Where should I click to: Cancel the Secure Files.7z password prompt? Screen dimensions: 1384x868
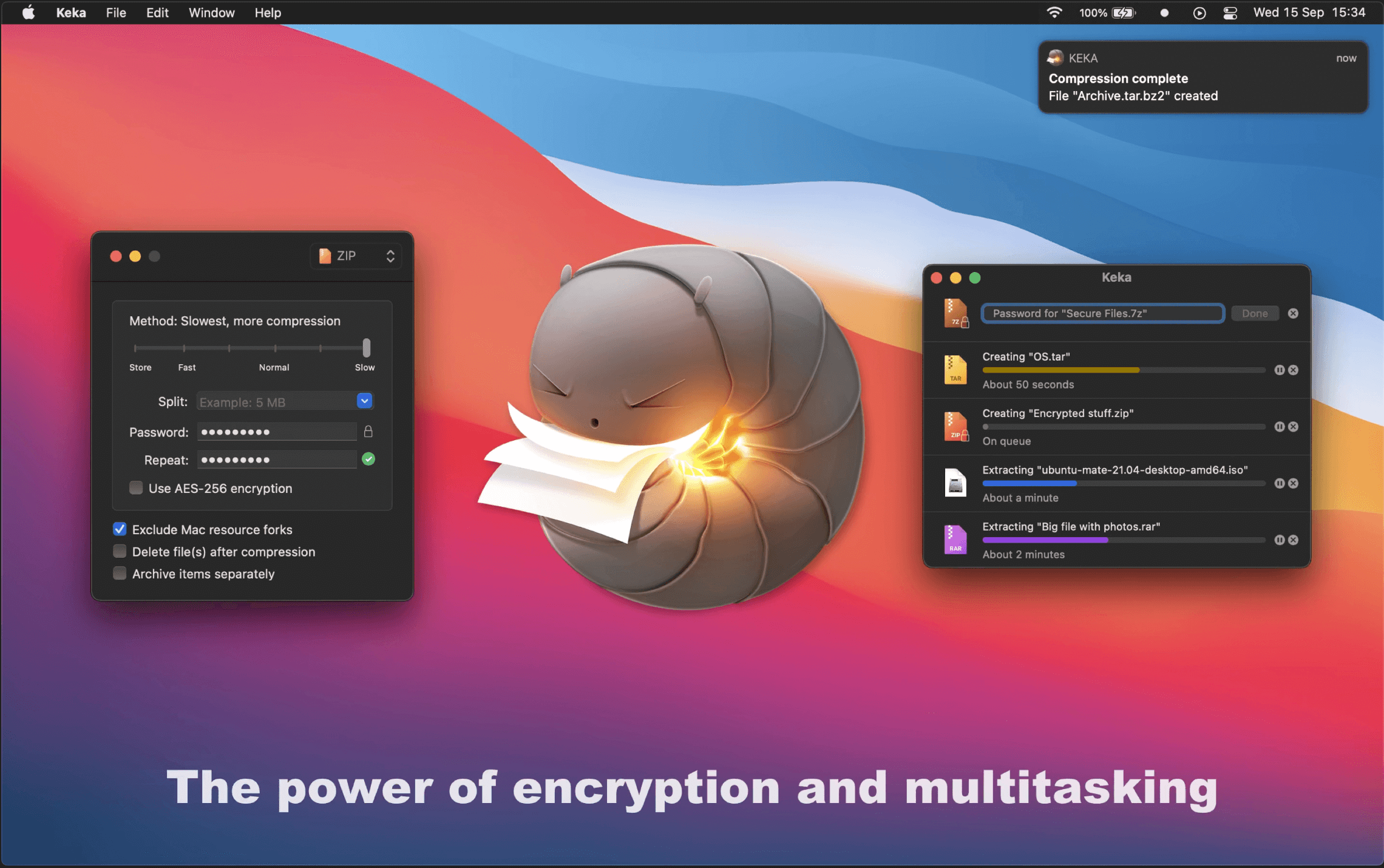[1293, 313]
